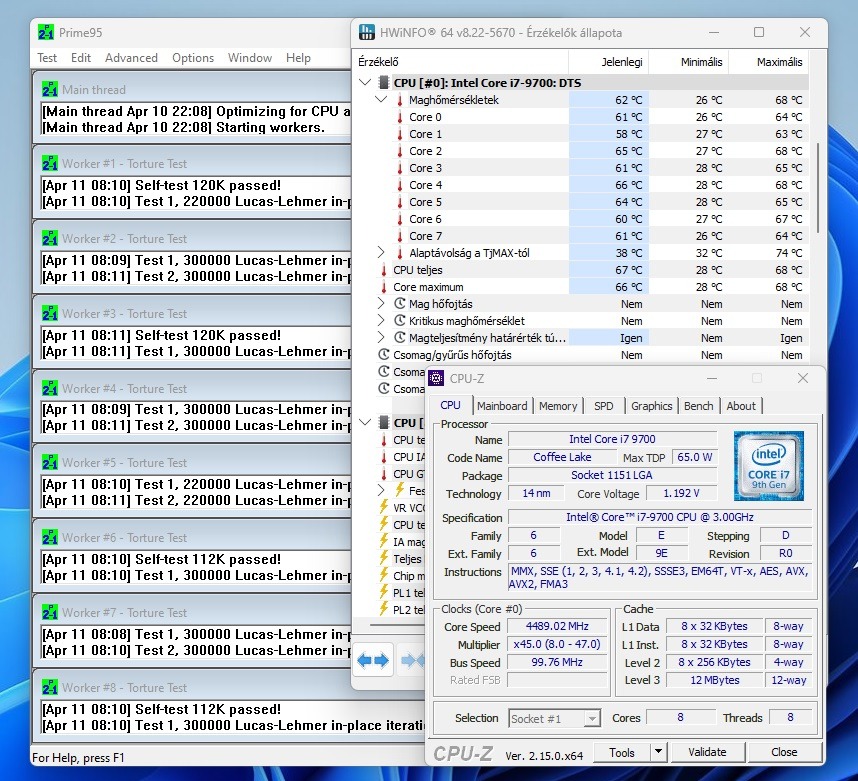Click the HWiNFO sensor list vertical scrollbar
The image size is (858, 781).
pyautogui.click(x=818, y=188)
